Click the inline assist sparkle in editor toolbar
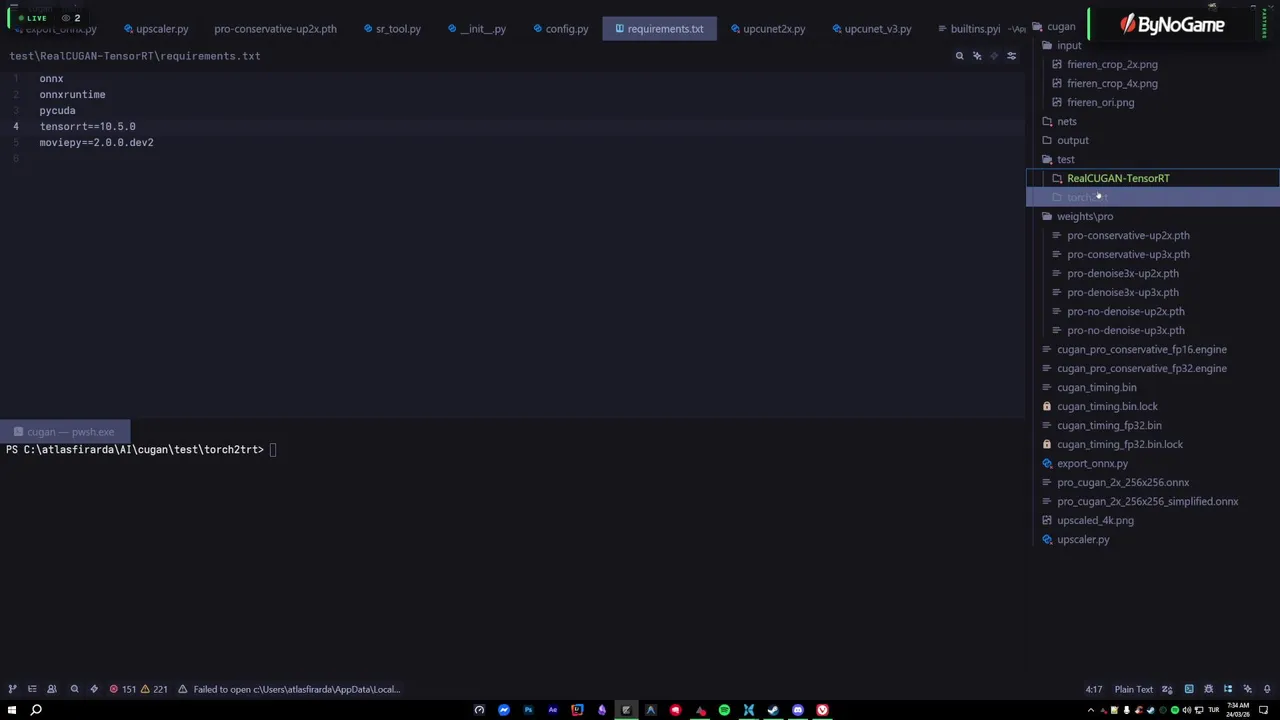Viewport: 1280px width, 720px height. [977, 56]
